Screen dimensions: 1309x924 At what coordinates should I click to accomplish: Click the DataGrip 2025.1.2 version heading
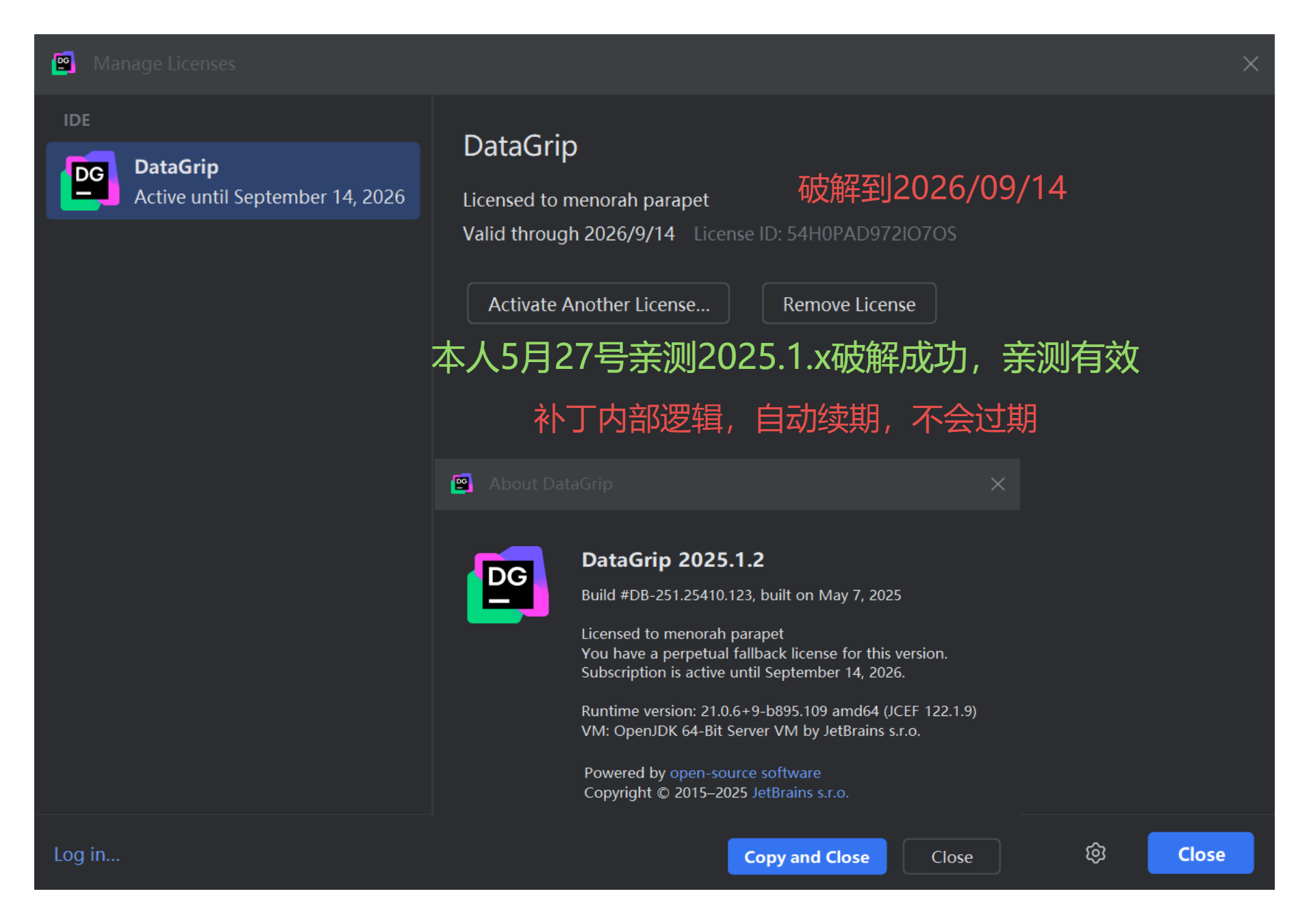tap(672, 560)
